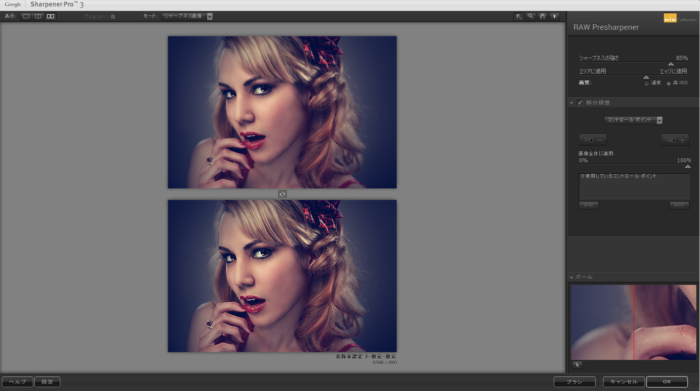Toggle background color lightbulb icon
Viewport: 700px width, 391px height.
[554, 16]
